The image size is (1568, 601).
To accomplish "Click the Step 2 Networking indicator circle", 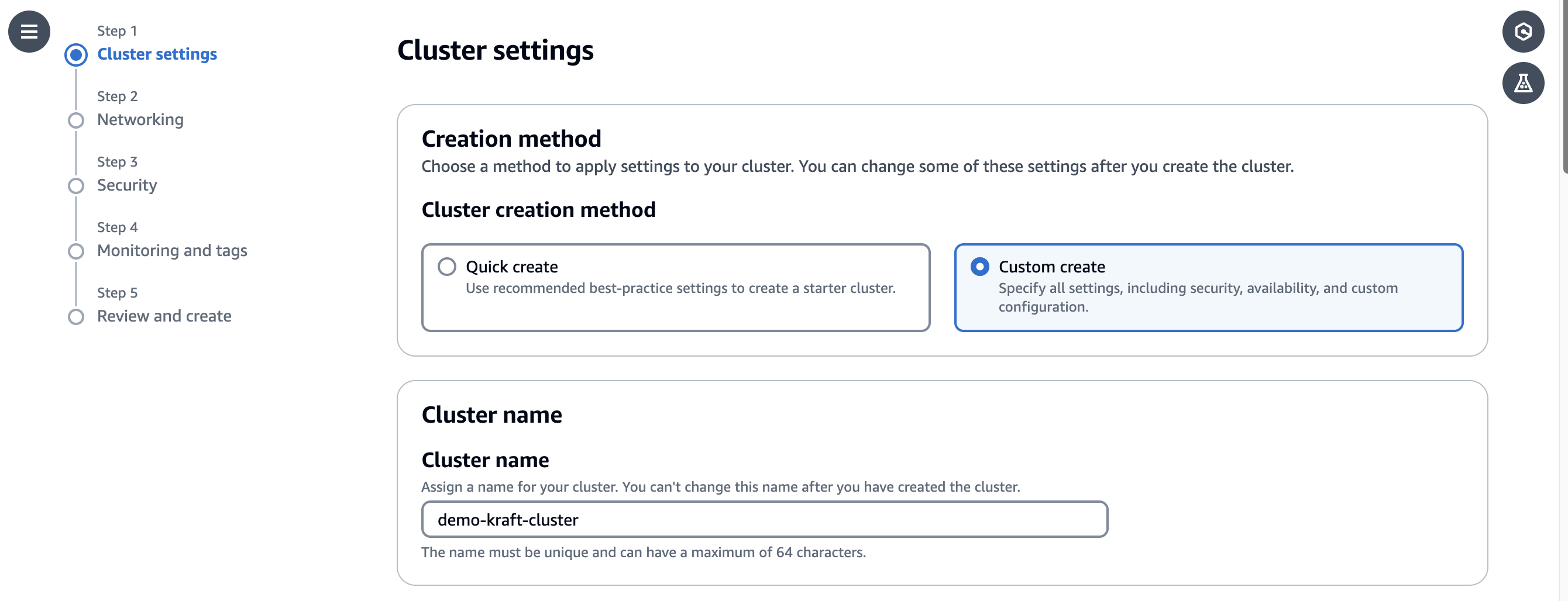I will coord(76,120).
